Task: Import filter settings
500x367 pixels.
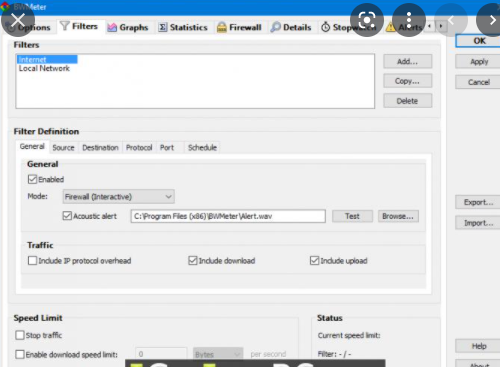Action: (x=479, y=223)
